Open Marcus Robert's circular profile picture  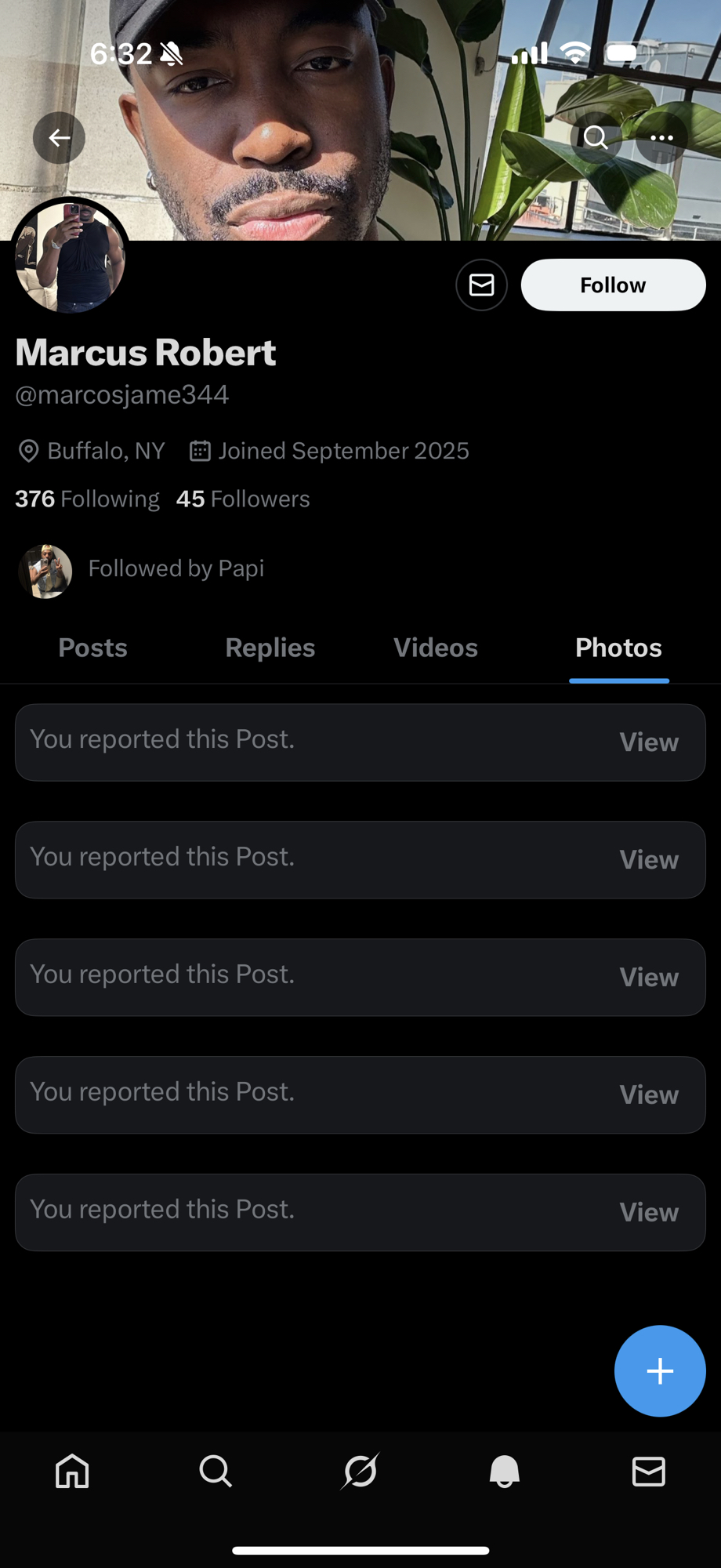point(71,257)
